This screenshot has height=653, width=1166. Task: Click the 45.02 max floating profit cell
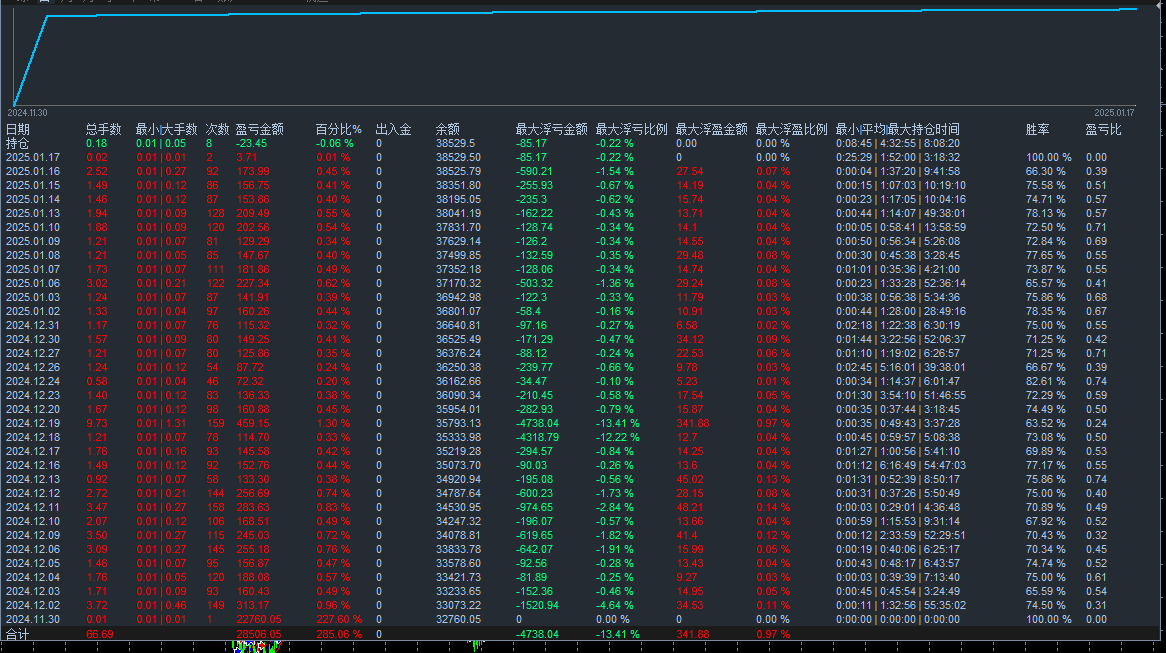click(690, 480)
